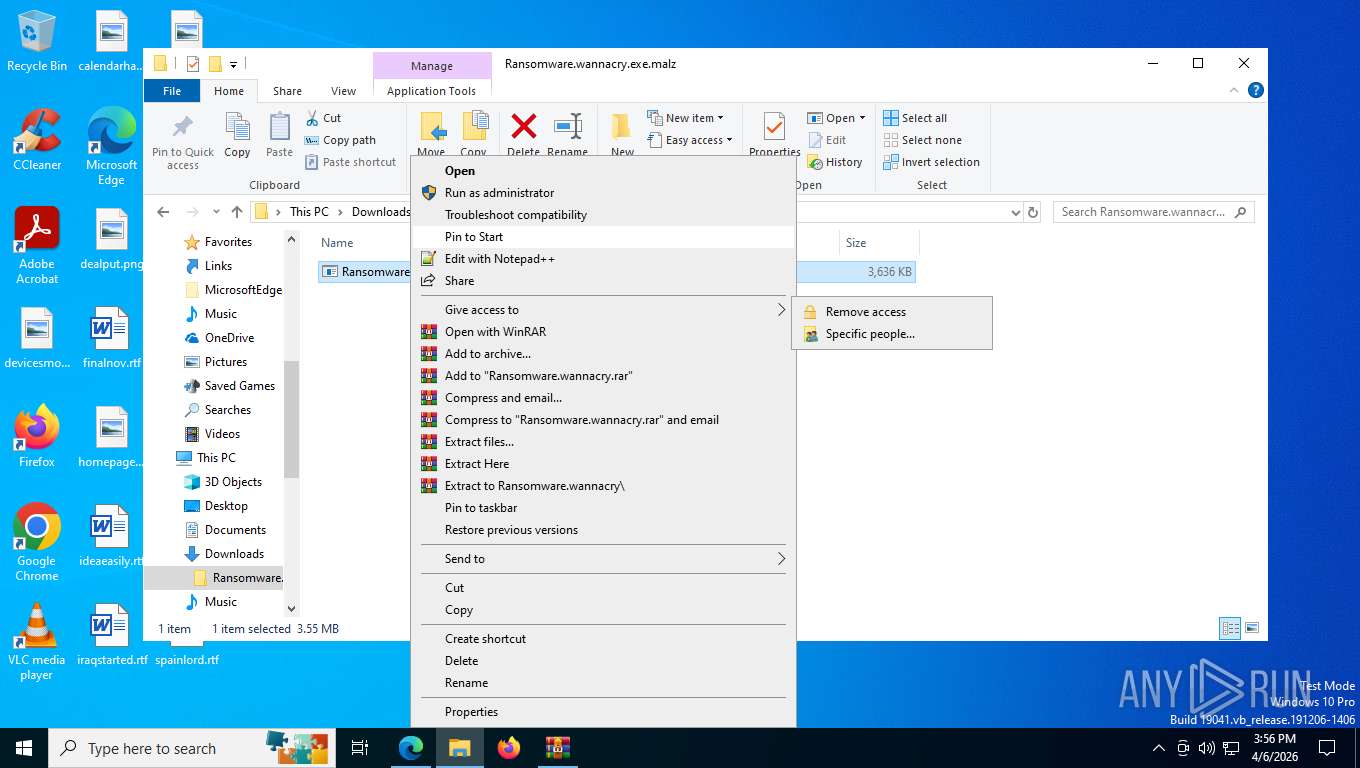Collapse the ribbon with the chevron
The height and width of the screenshot is (768, 1360).
coord(1234,90)
